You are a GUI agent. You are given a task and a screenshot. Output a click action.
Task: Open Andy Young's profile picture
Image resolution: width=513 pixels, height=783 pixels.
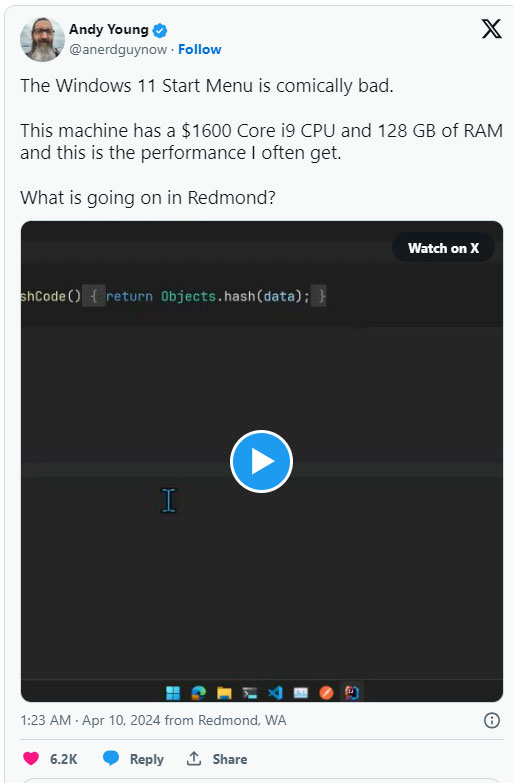pos(42,39)
